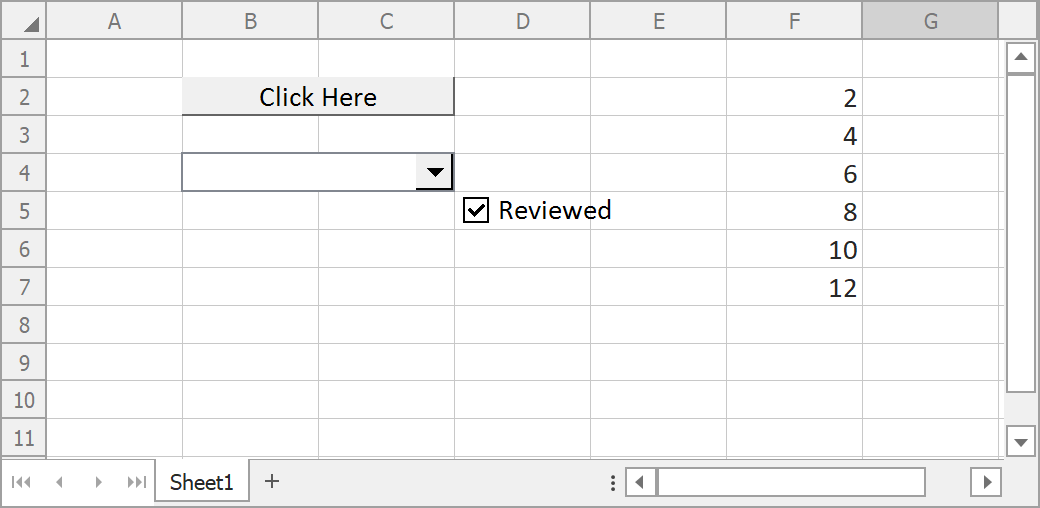Image resolution: width=1040 pixels, height=508 pixels.
Task: Open the combo box dropdown arrow
Action: click(x=434, y=172)
